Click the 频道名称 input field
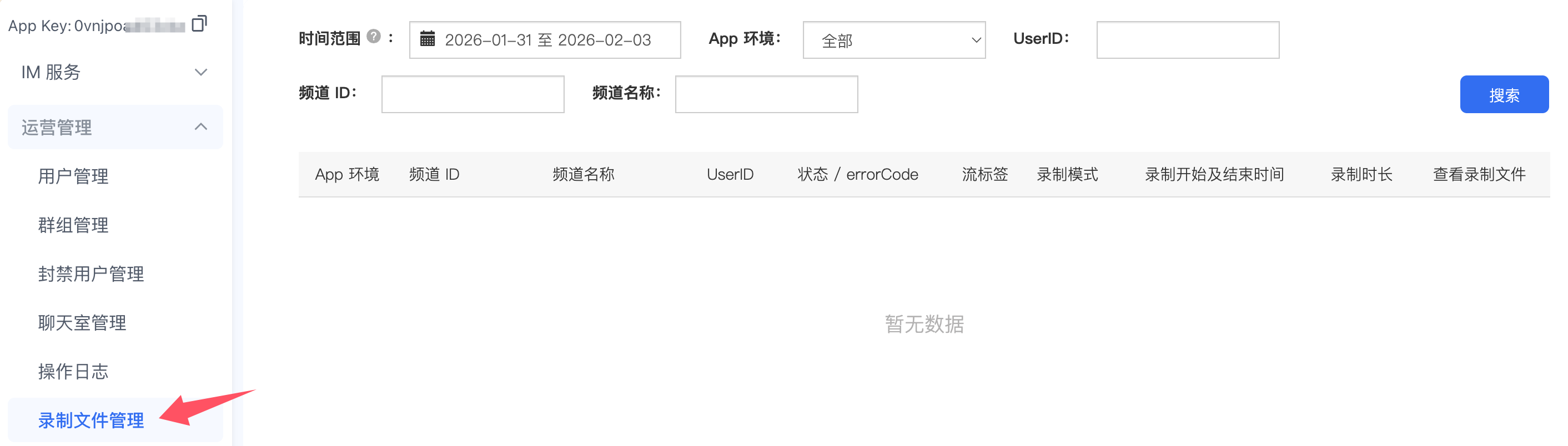The image size is (1568, 446). pyautogui.click(x=766, y=94)
